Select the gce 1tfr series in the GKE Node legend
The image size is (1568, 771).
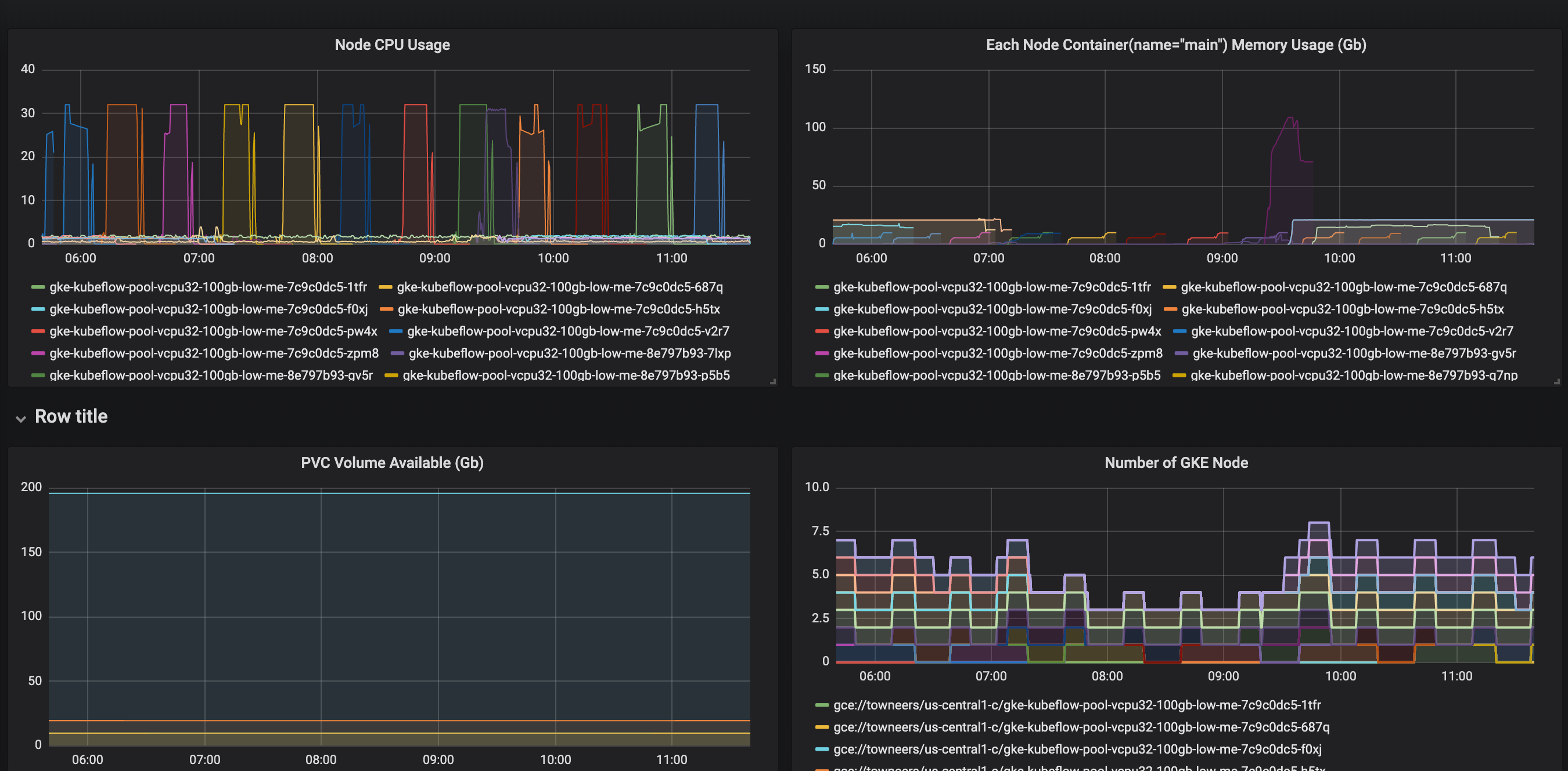[1077, 705]
